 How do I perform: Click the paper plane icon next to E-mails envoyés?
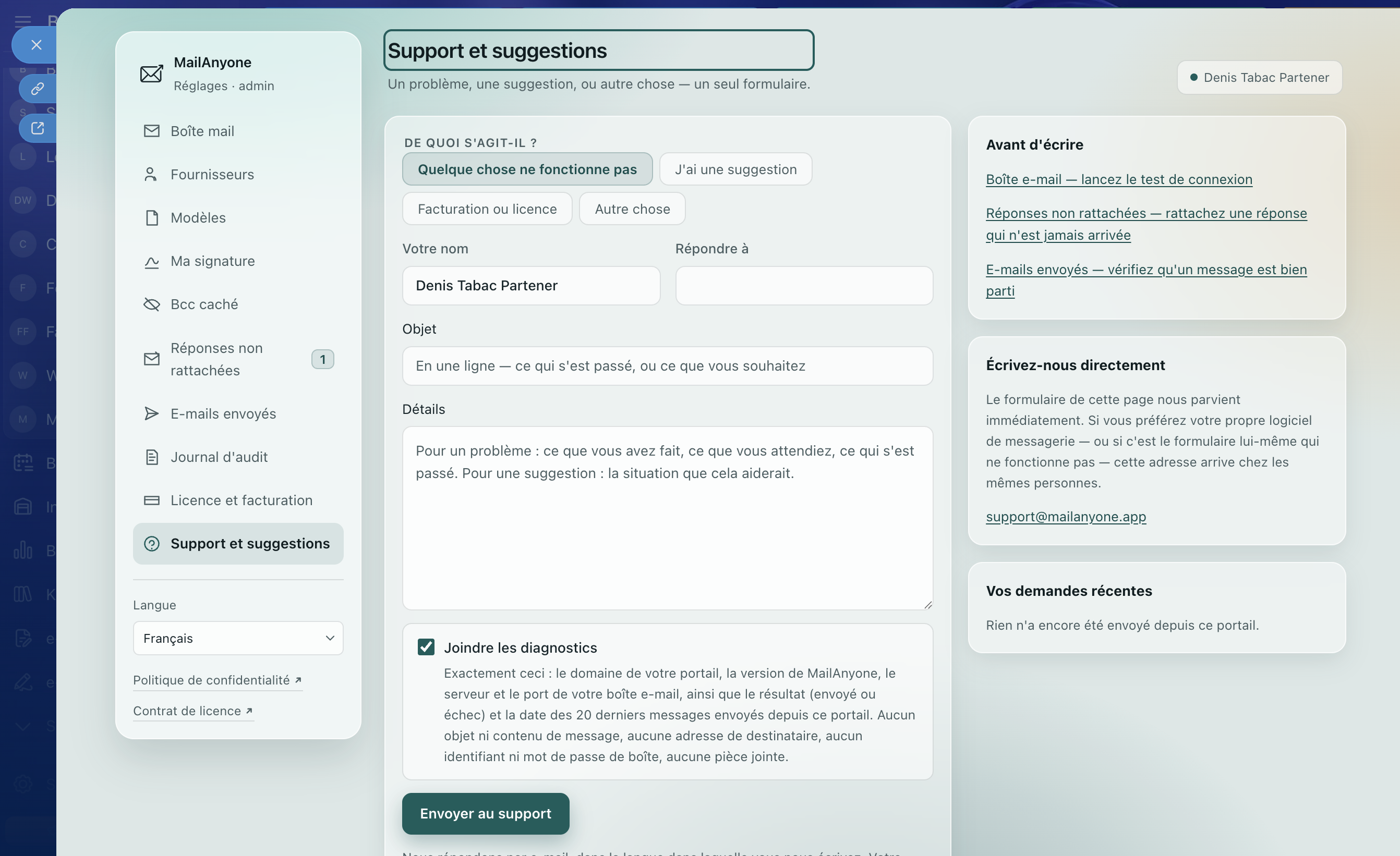point(152,413)
